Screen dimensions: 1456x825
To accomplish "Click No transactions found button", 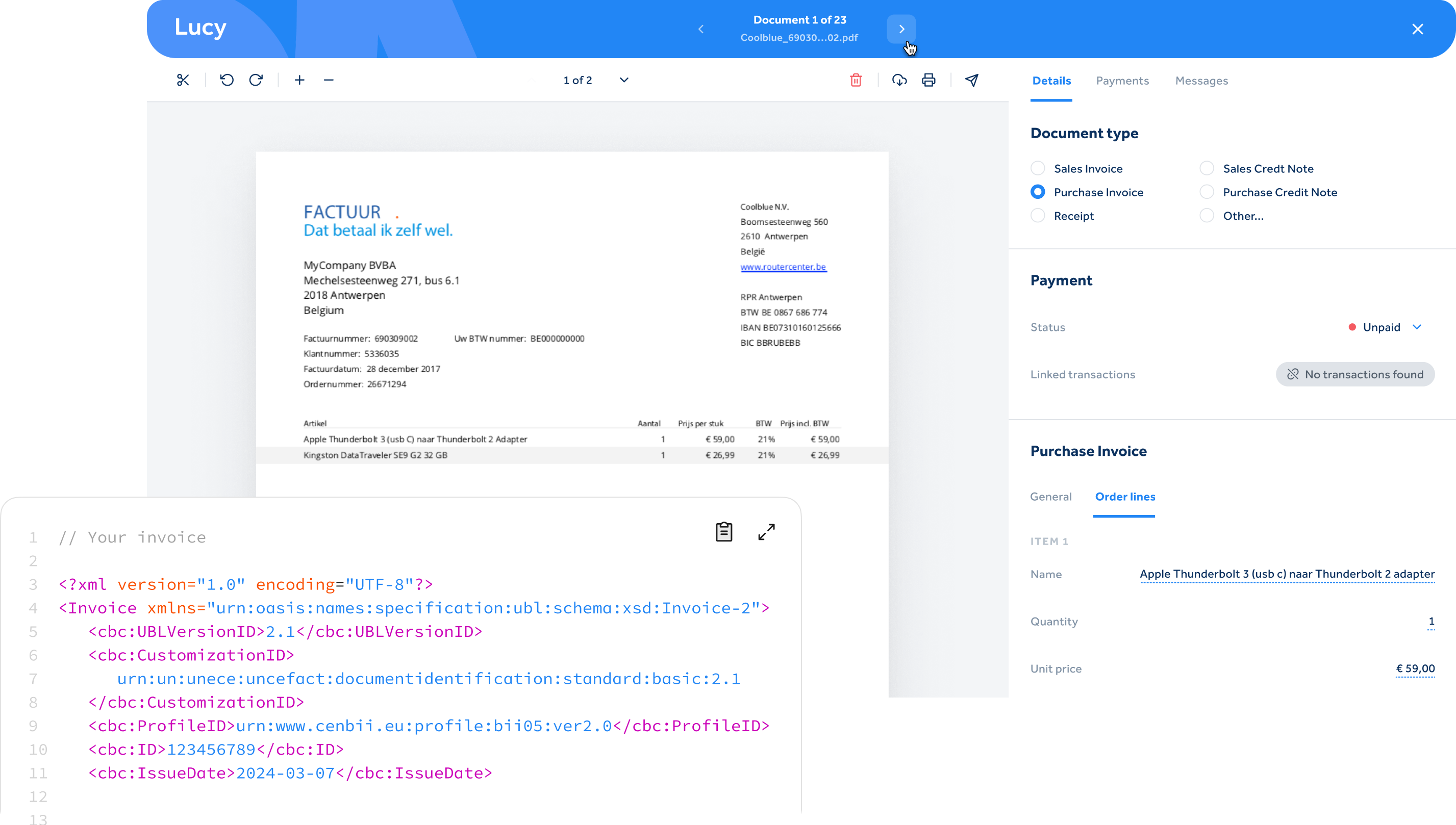I will click(1355, 374).
